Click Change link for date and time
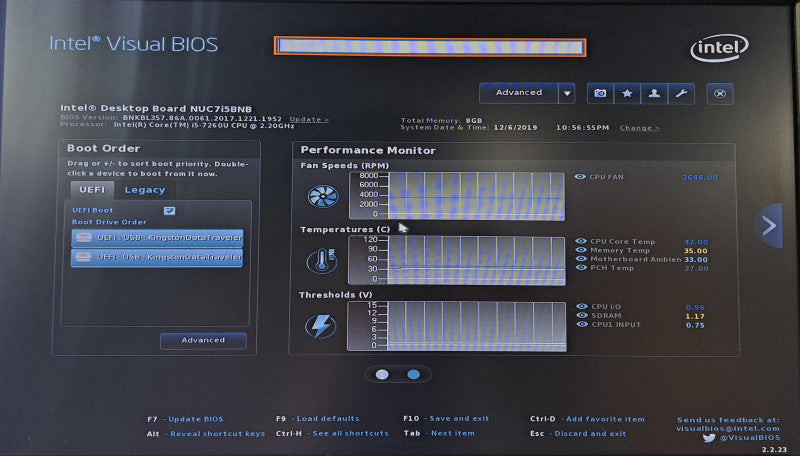This screenshot has height=456, width=800. click(639, 128)
